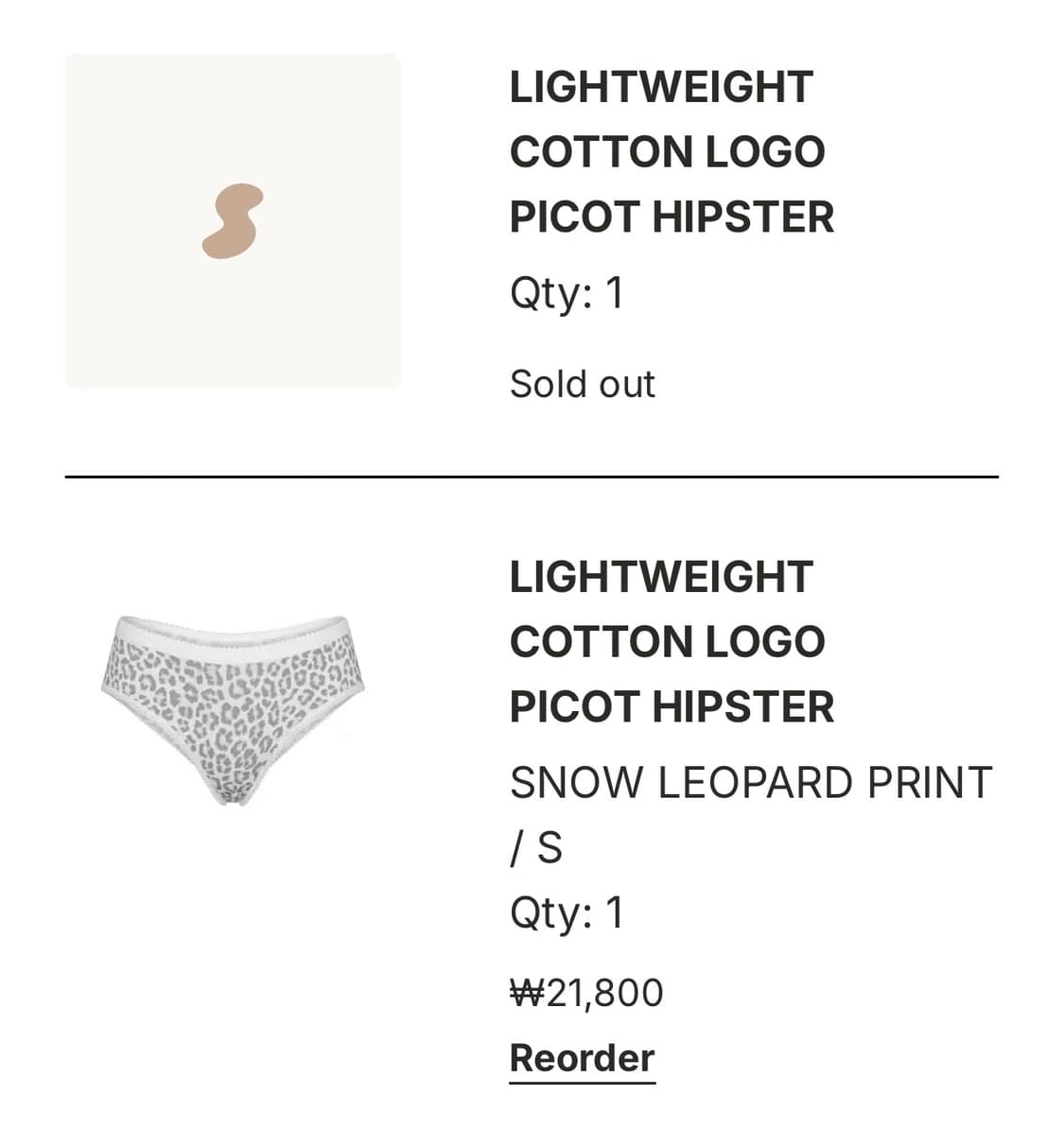Click the Reorder link
Screen dimensions: 1064x1147
582,1057
